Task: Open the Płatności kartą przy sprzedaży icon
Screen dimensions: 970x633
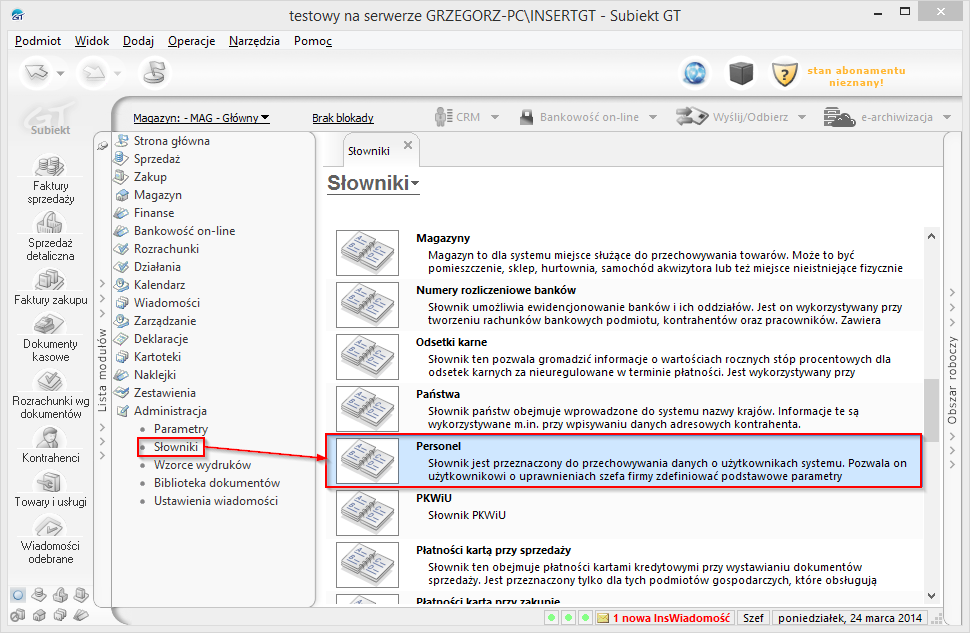Action: pyautogui.click(x=367, y=564)
